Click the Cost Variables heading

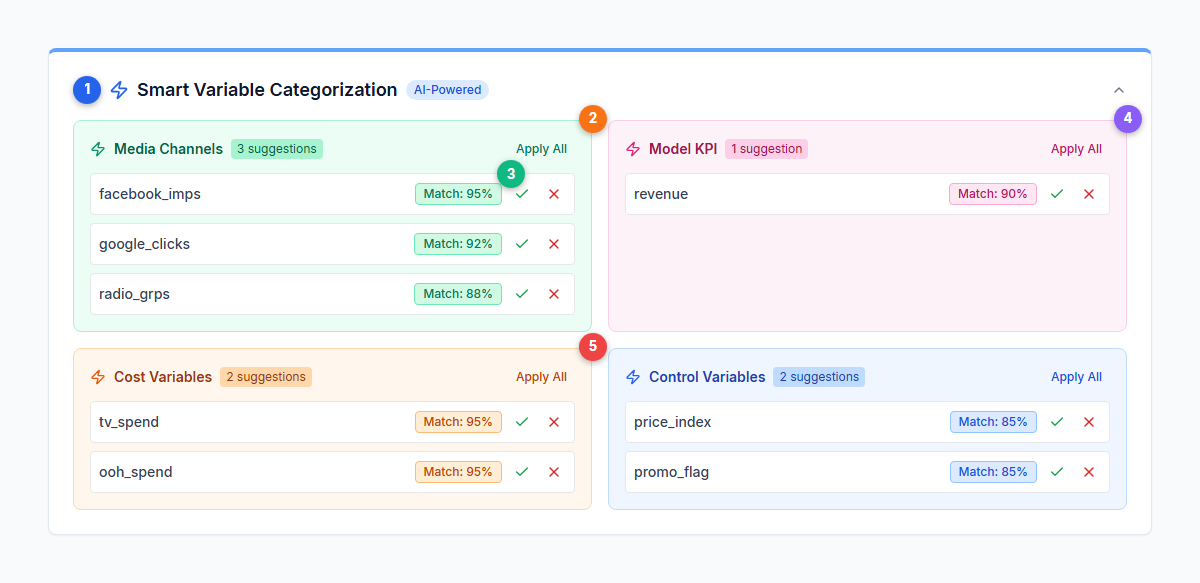(x=163, y=377)
